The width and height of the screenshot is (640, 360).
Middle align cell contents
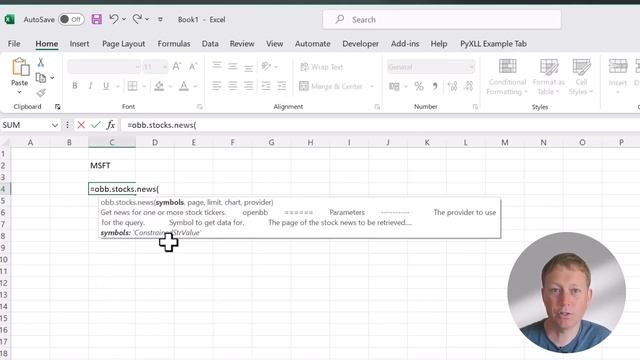(233, 66)
